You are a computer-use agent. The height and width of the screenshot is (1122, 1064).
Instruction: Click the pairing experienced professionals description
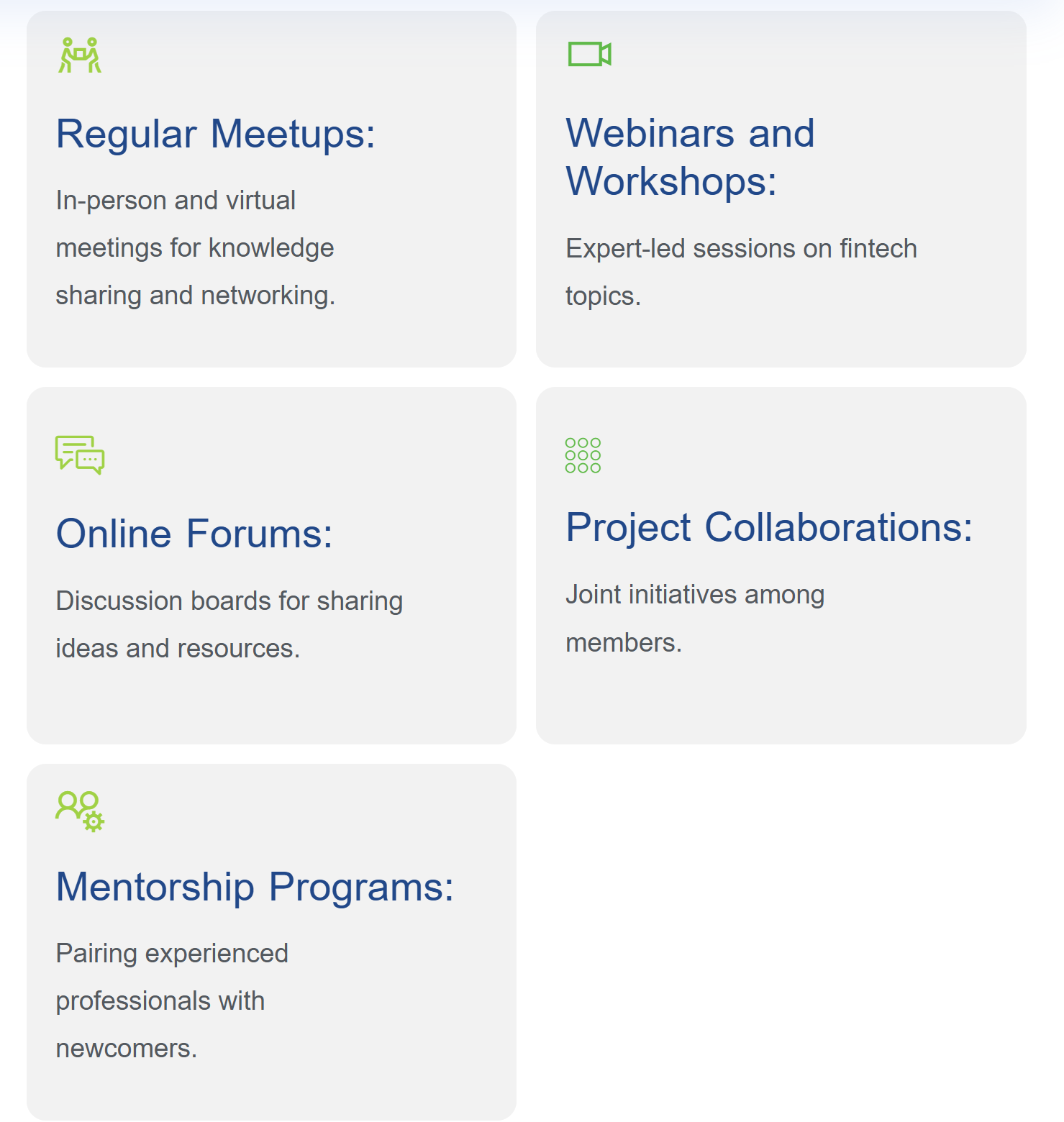coord(172,1000)
